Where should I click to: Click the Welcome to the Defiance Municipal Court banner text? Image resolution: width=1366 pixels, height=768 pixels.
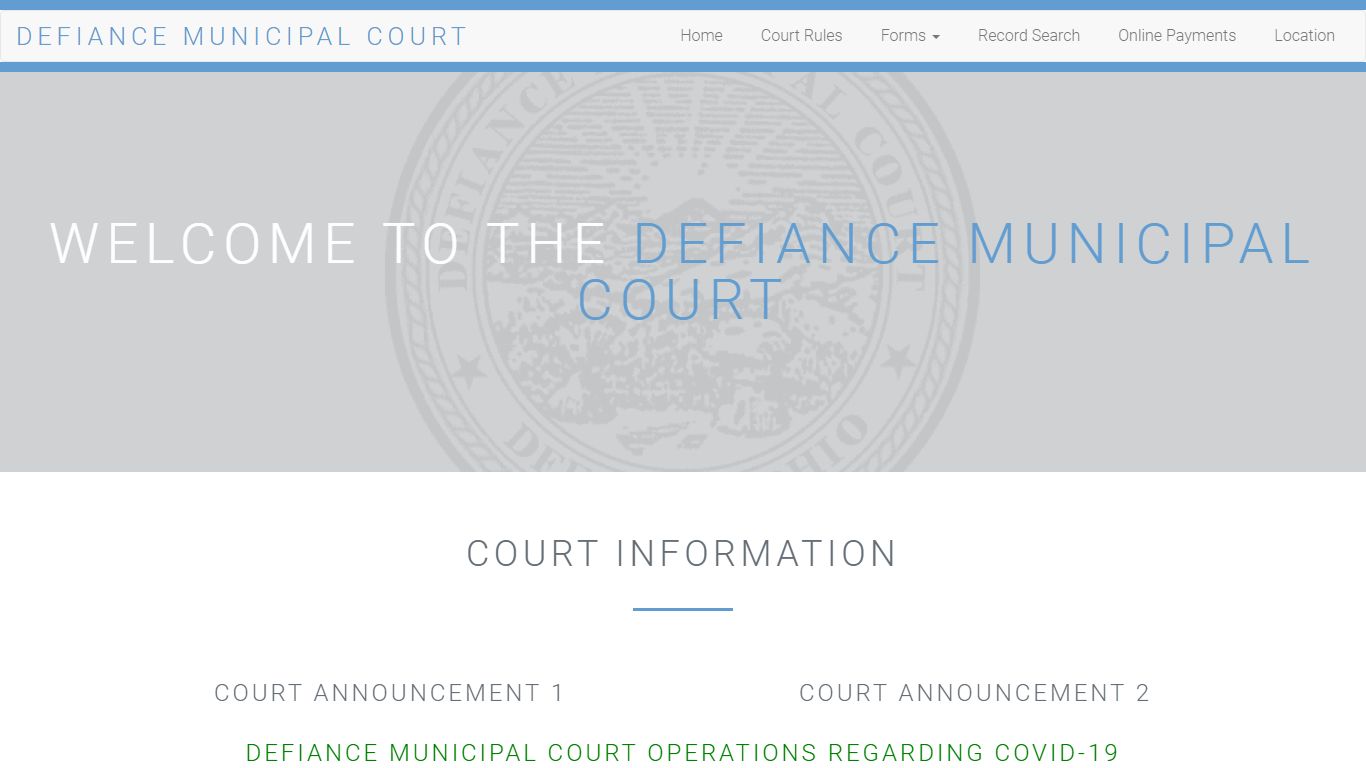[x=683, y=271]
